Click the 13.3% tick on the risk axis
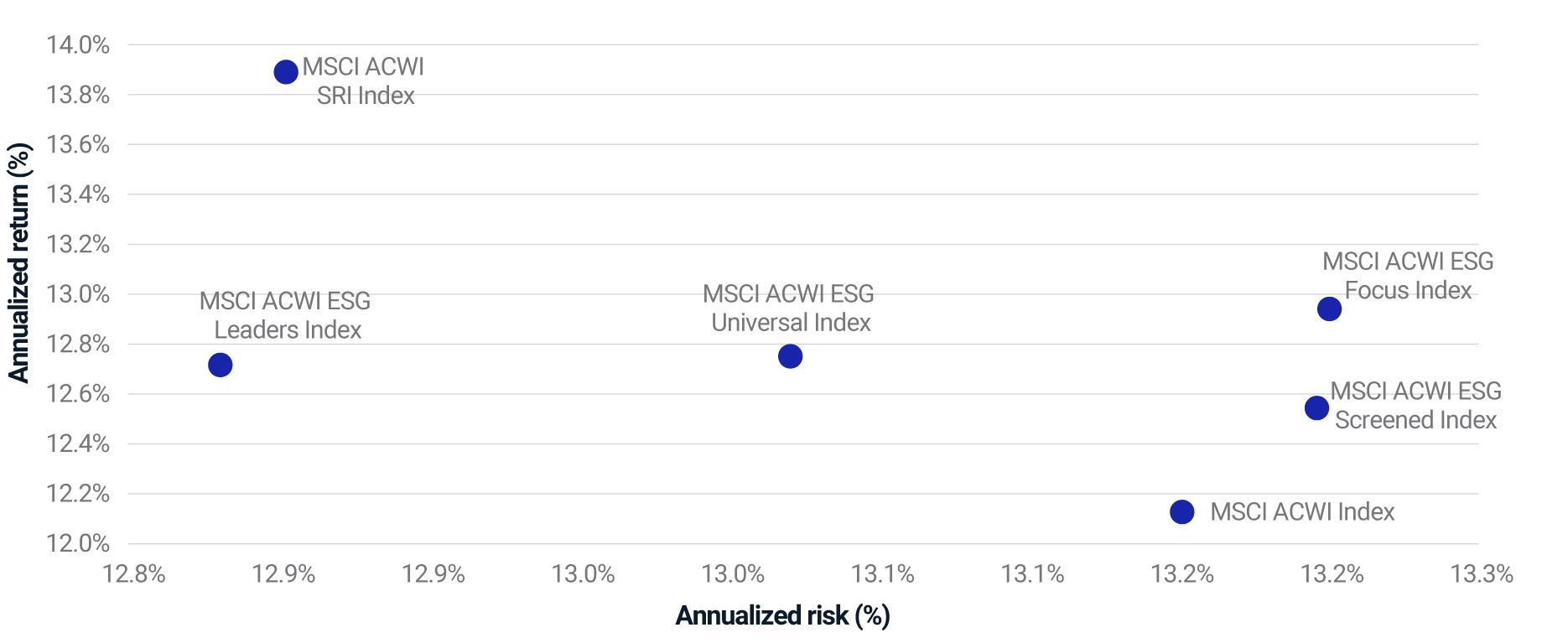This screenshot has width=1568, height=643. click(x=1482, y=574)
